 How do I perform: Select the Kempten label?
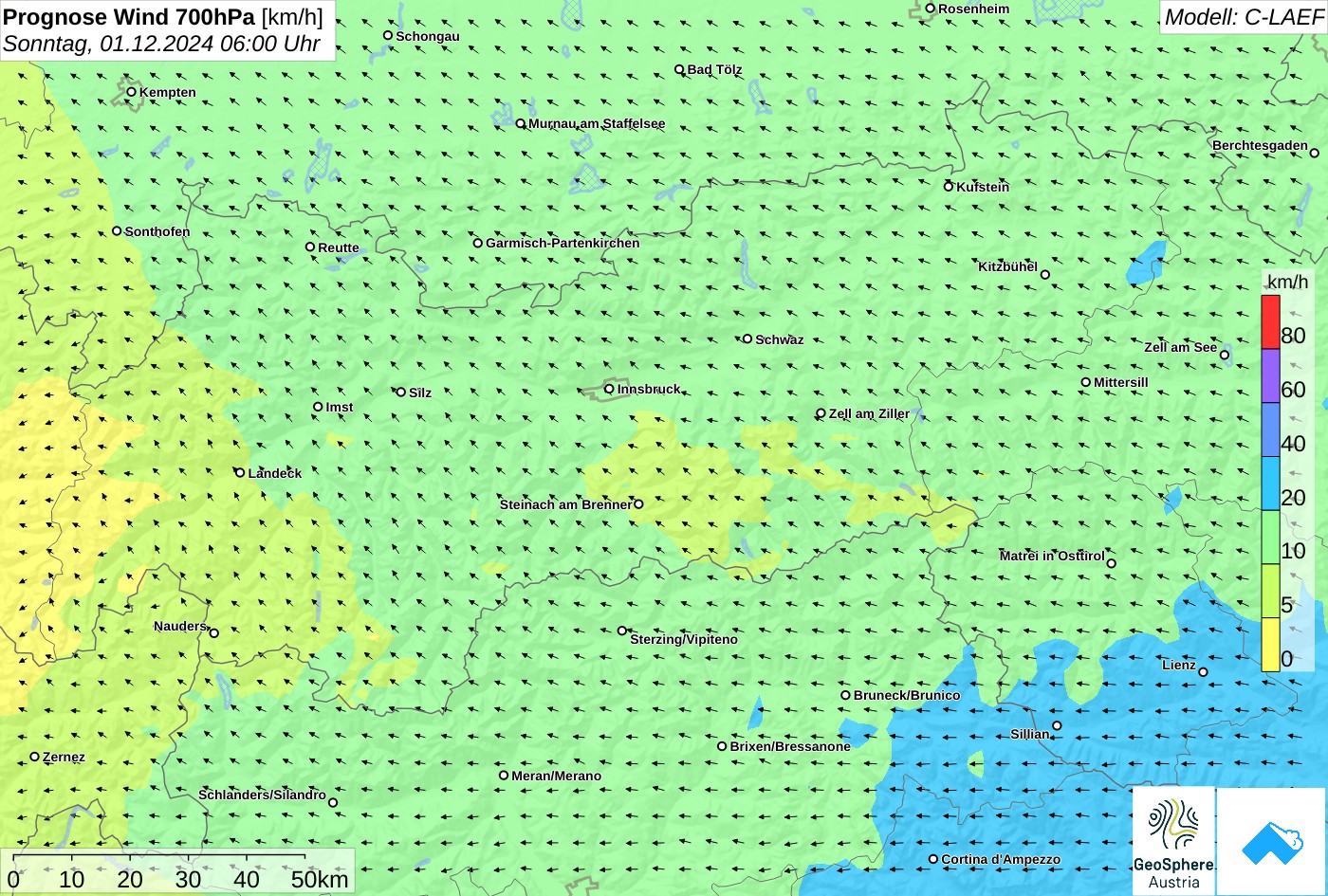tap(168, 92)
